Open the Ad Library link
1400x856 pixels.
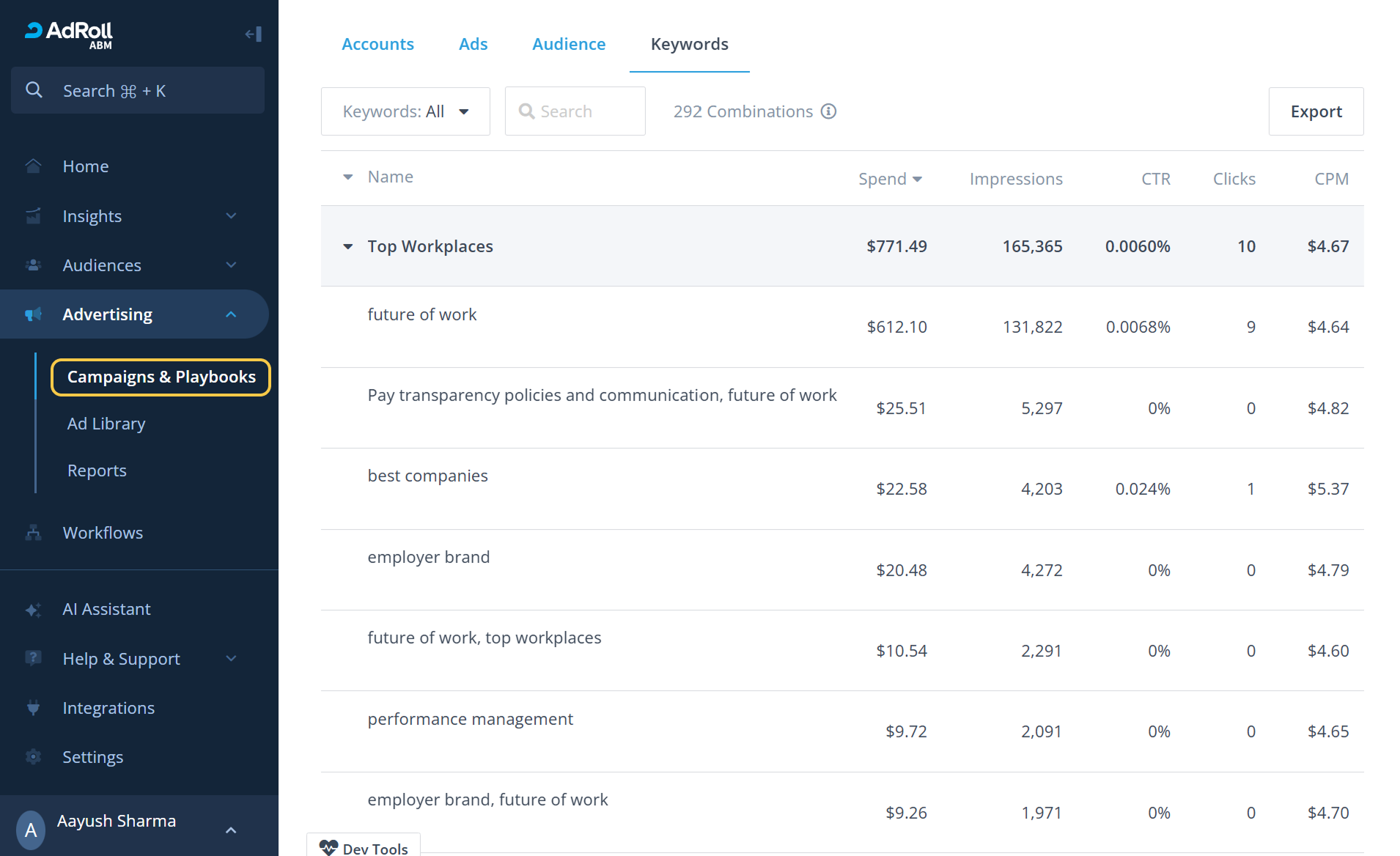(x=106, y=424)
